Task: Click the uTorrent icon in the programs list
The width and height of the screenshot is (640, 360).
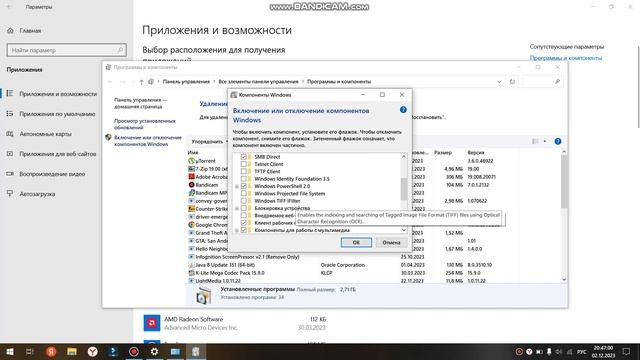Action: click(x=191, y=161)
